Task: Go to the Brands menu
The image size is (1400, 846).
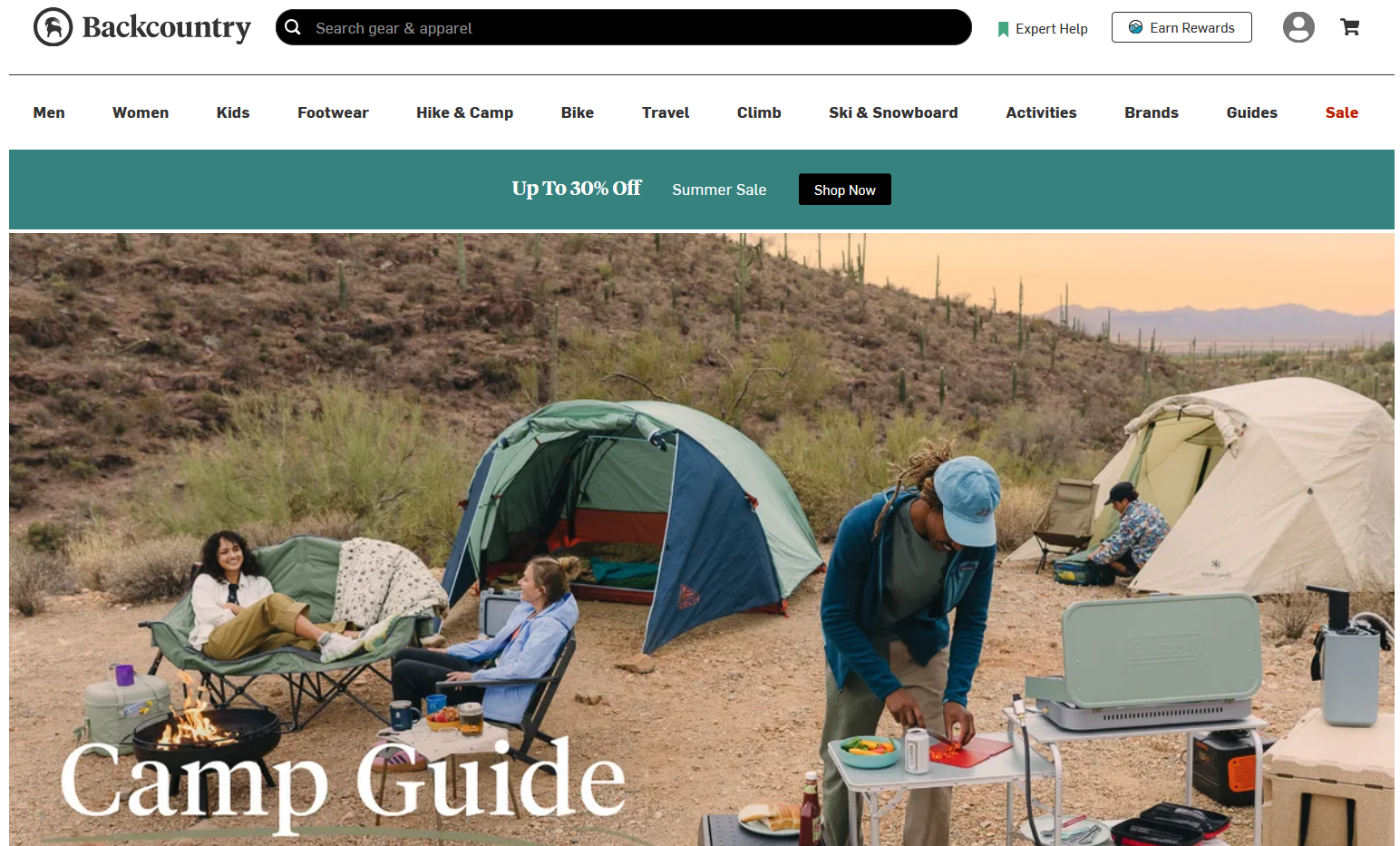Action: coord(1152,112)
